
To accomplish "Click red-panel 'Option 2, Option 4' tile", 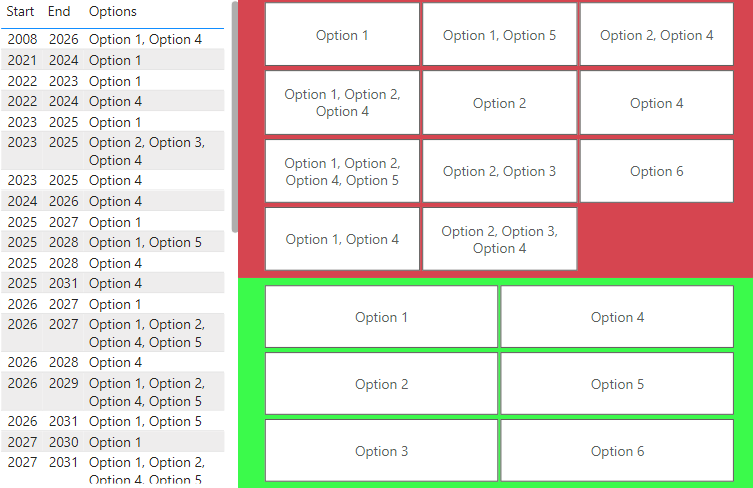I will 656,35.
